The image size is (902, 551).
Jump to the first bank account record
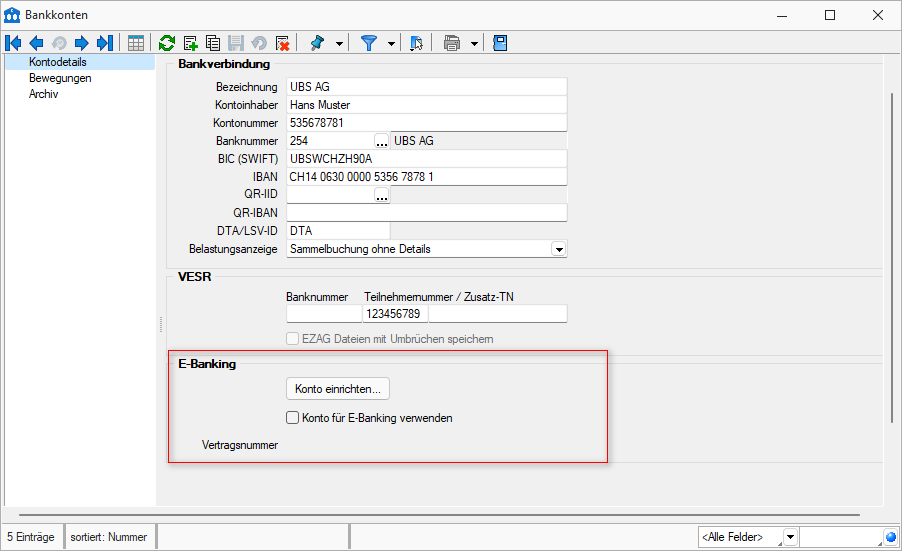[13, 43]
